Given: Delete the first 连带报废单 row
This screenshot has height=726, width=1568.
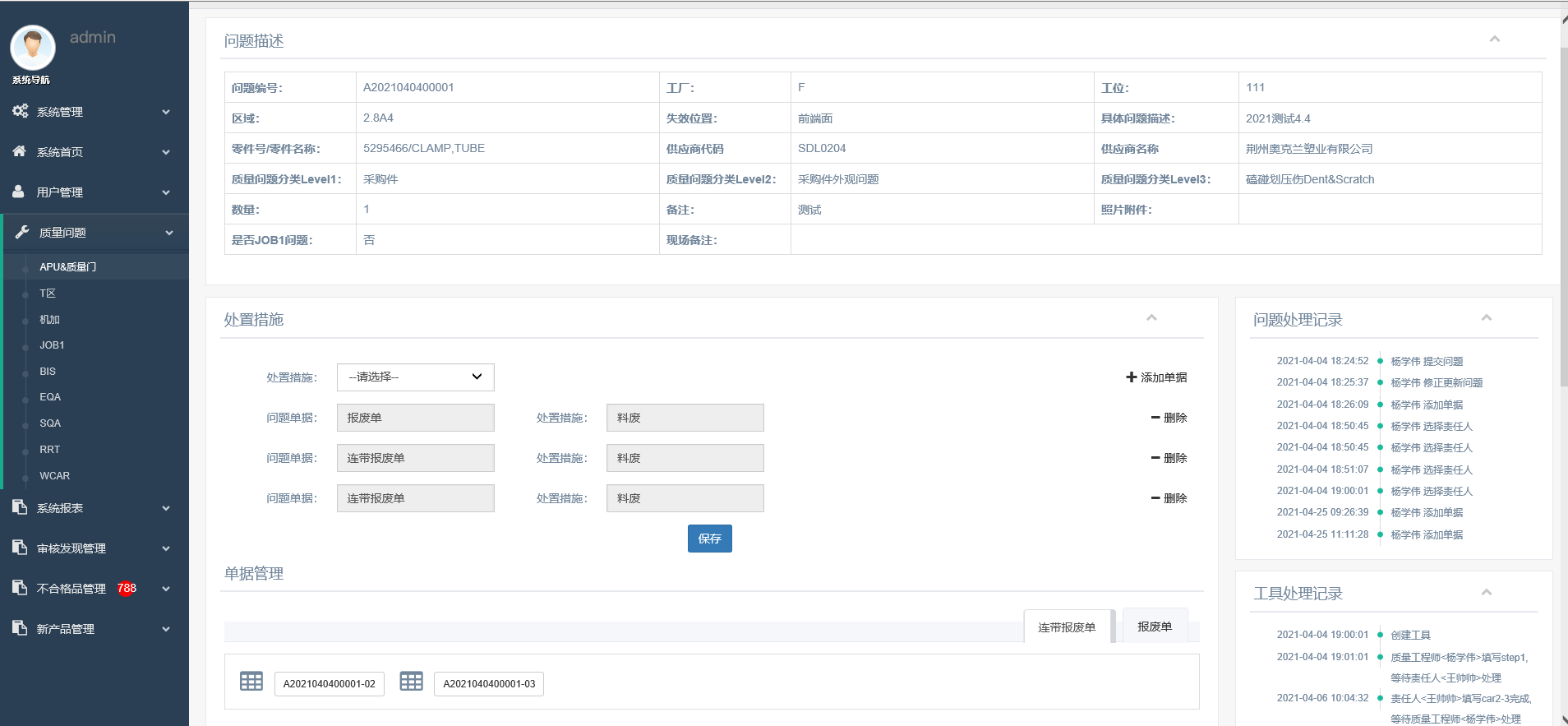Looking at the screenshot, I should pos(1169,458).
